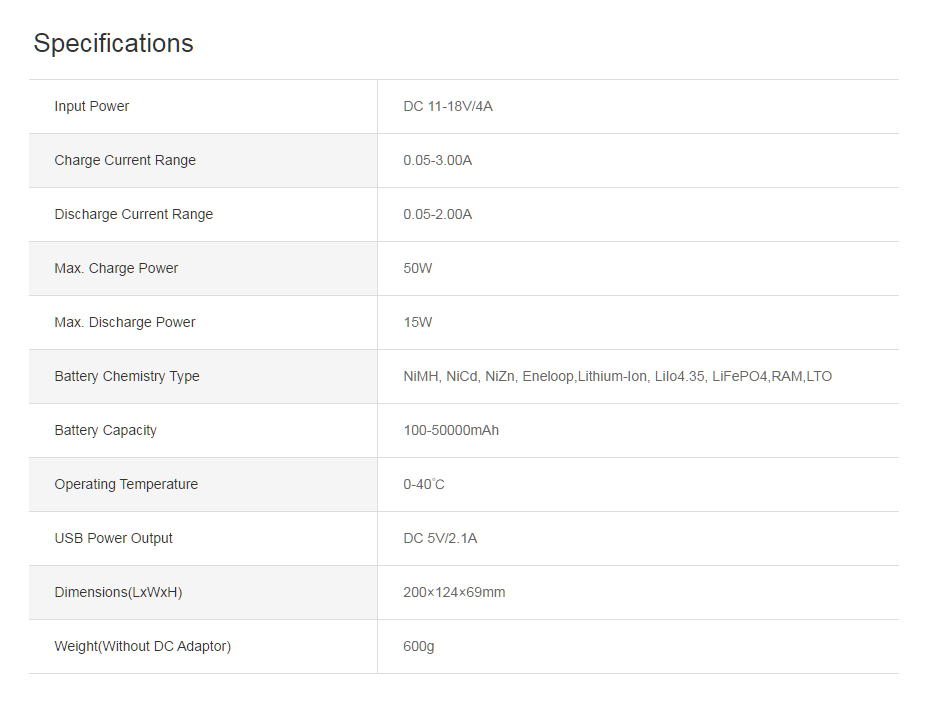Click the Discharge Current Range label
Image resolution: width=927 pixels, height=705 pixels.
click(x=134, y=215)
